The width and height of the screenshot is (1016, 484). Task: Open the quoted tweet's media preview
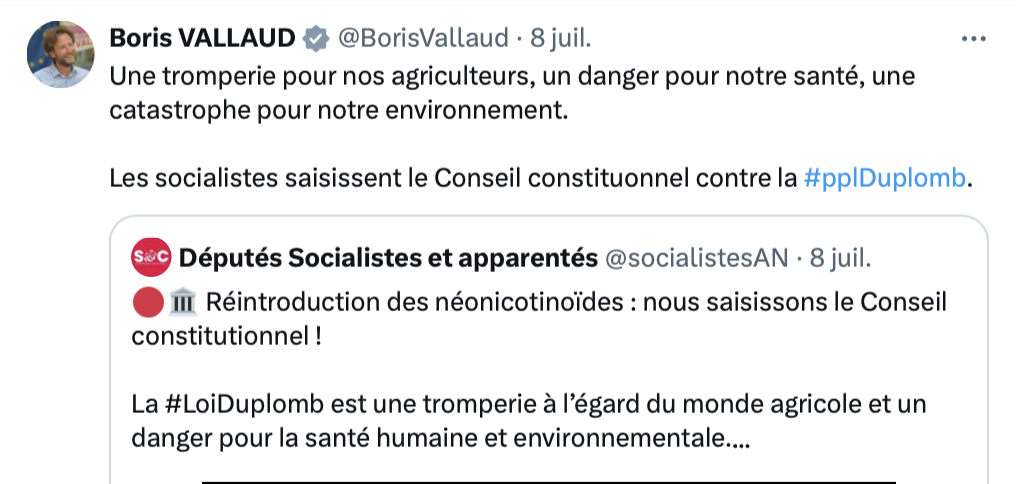tap(548, 476)
